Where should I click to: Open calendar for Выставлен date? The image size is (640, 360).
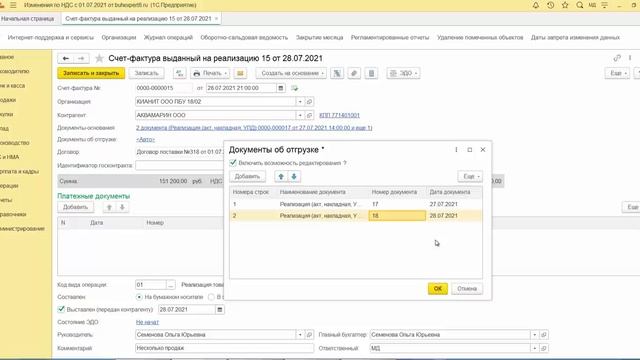point(220,309)
